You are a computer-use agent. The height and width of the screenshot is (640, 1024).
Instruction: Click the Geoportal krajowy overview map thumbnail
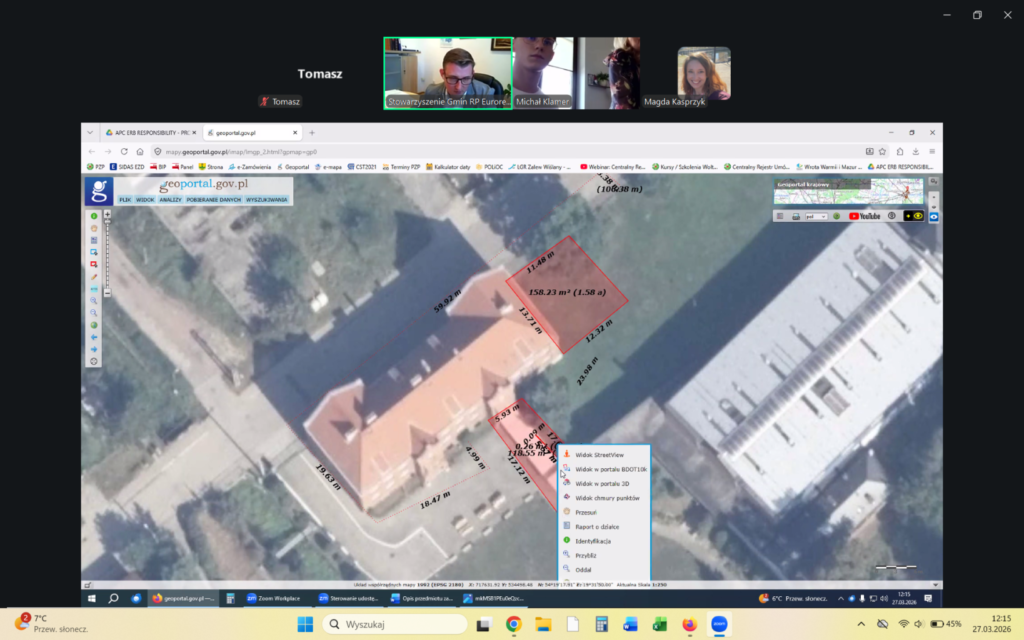[x=849, y=191]
